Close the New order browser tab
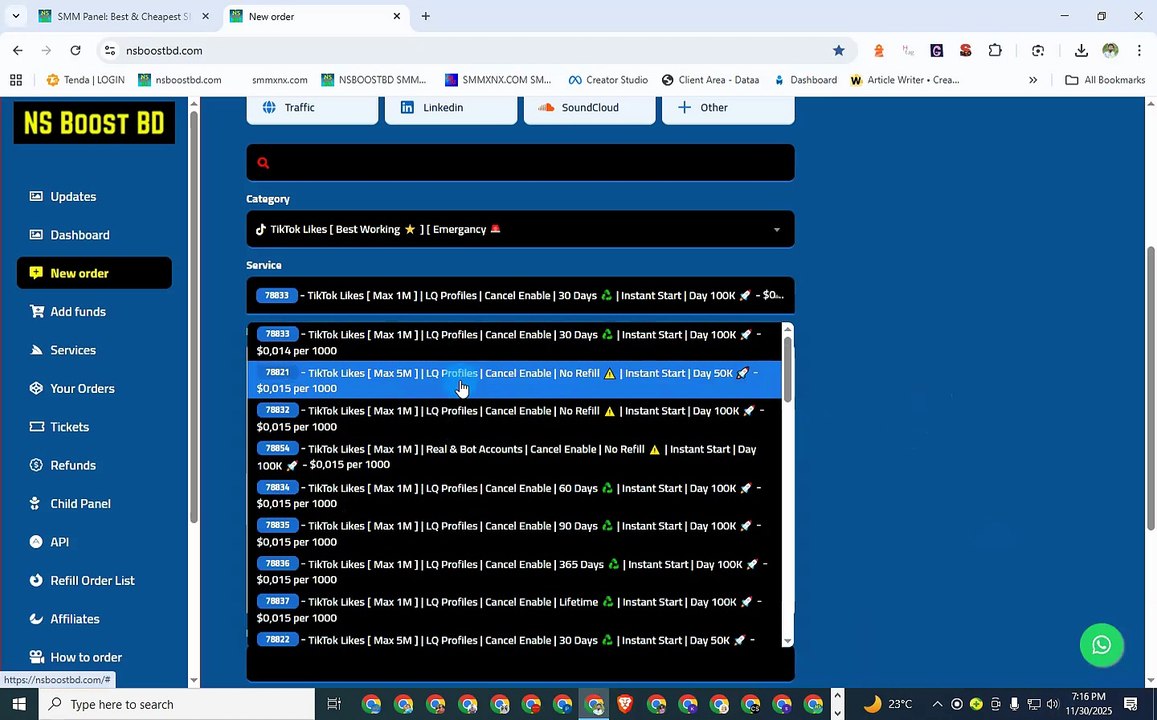Screen dimensions: 1157x720 [396, 16]
